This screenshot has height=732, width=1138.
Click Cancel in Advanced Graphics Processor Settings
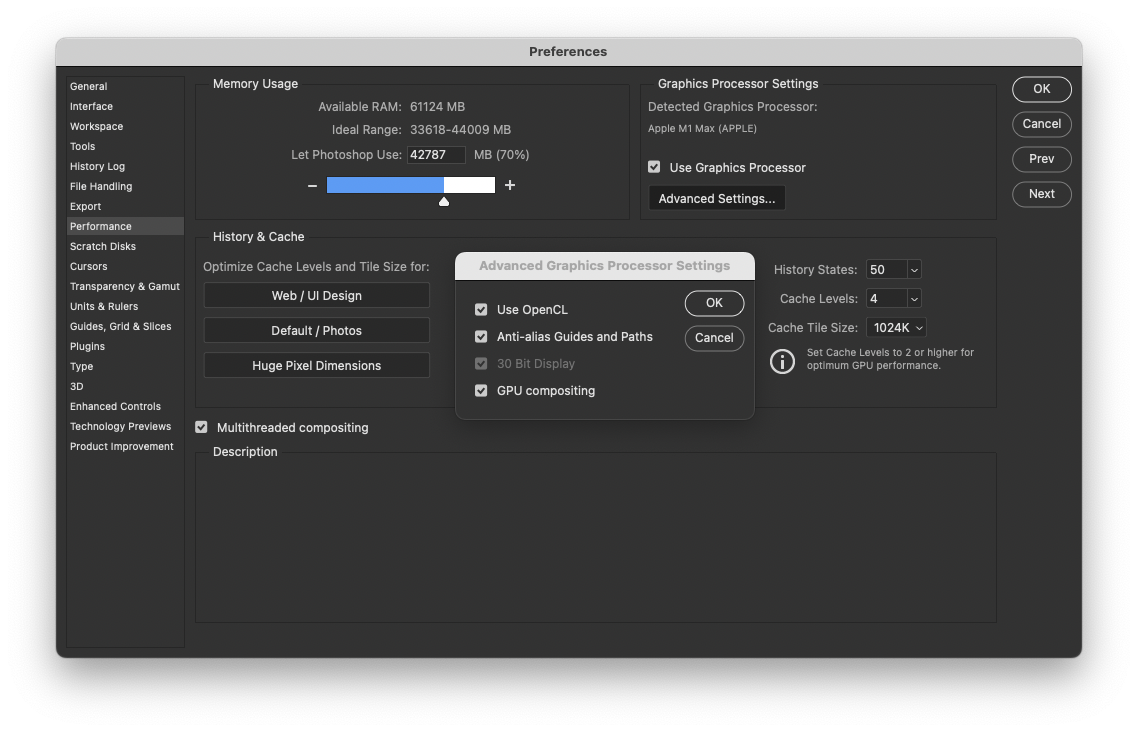point(714,338)
